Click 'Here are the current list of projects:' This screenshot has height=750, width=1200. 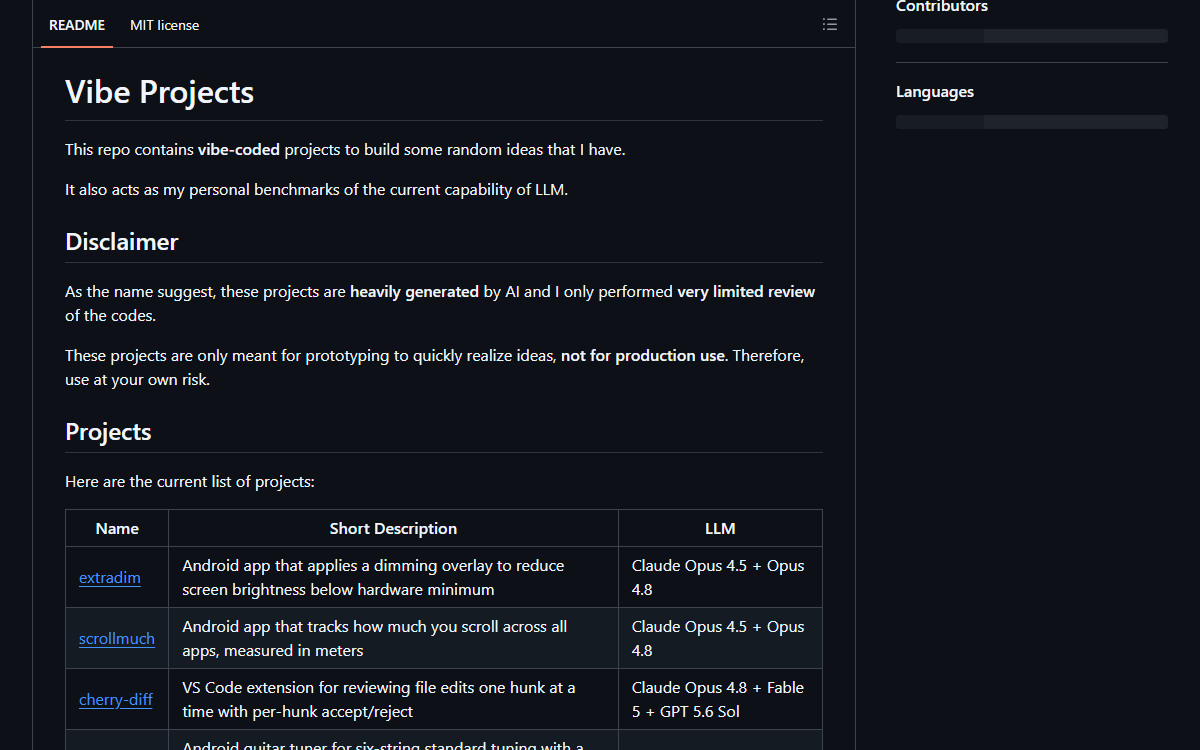tap(190, 482)
